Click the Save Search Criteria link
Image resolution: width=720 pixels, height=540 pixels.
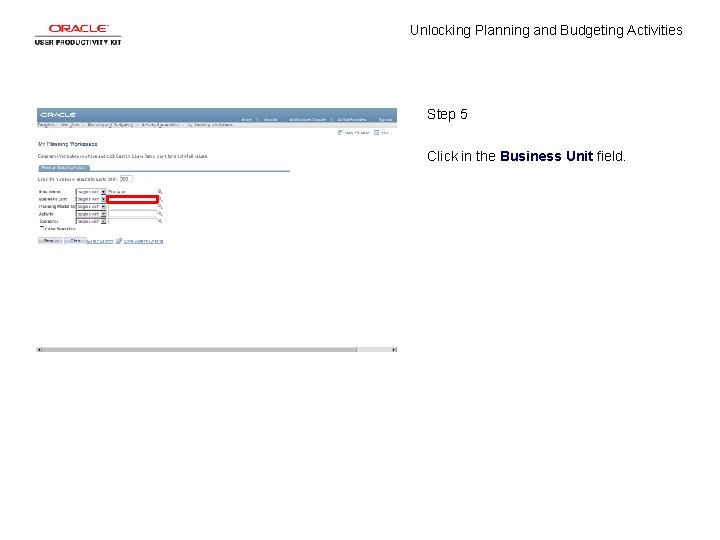pos(143,242)
